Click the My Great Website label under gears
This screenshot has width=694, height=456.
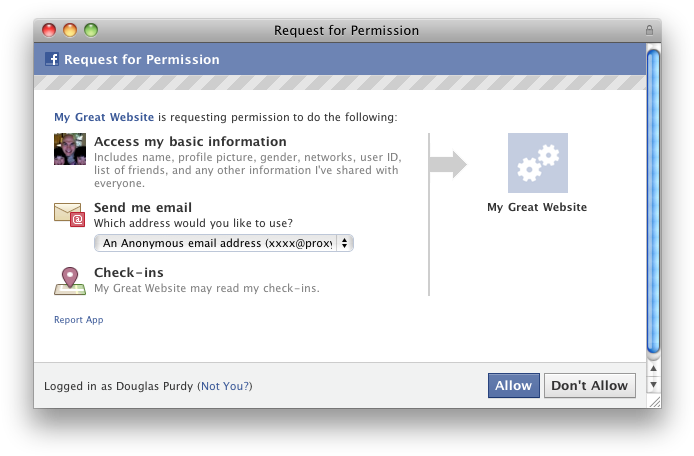(x=537, y=208)
